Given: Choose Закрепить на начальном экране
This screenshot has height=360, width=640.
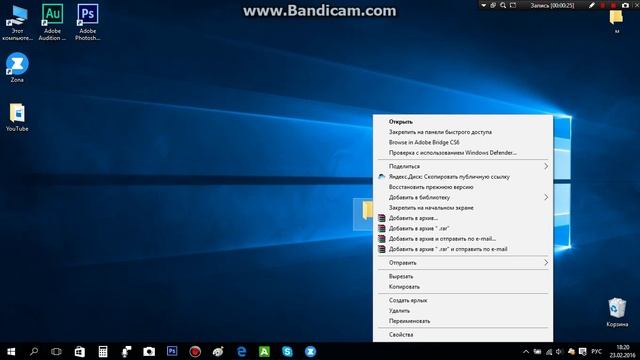Looking at the screenshot, I should pos(463,208).
